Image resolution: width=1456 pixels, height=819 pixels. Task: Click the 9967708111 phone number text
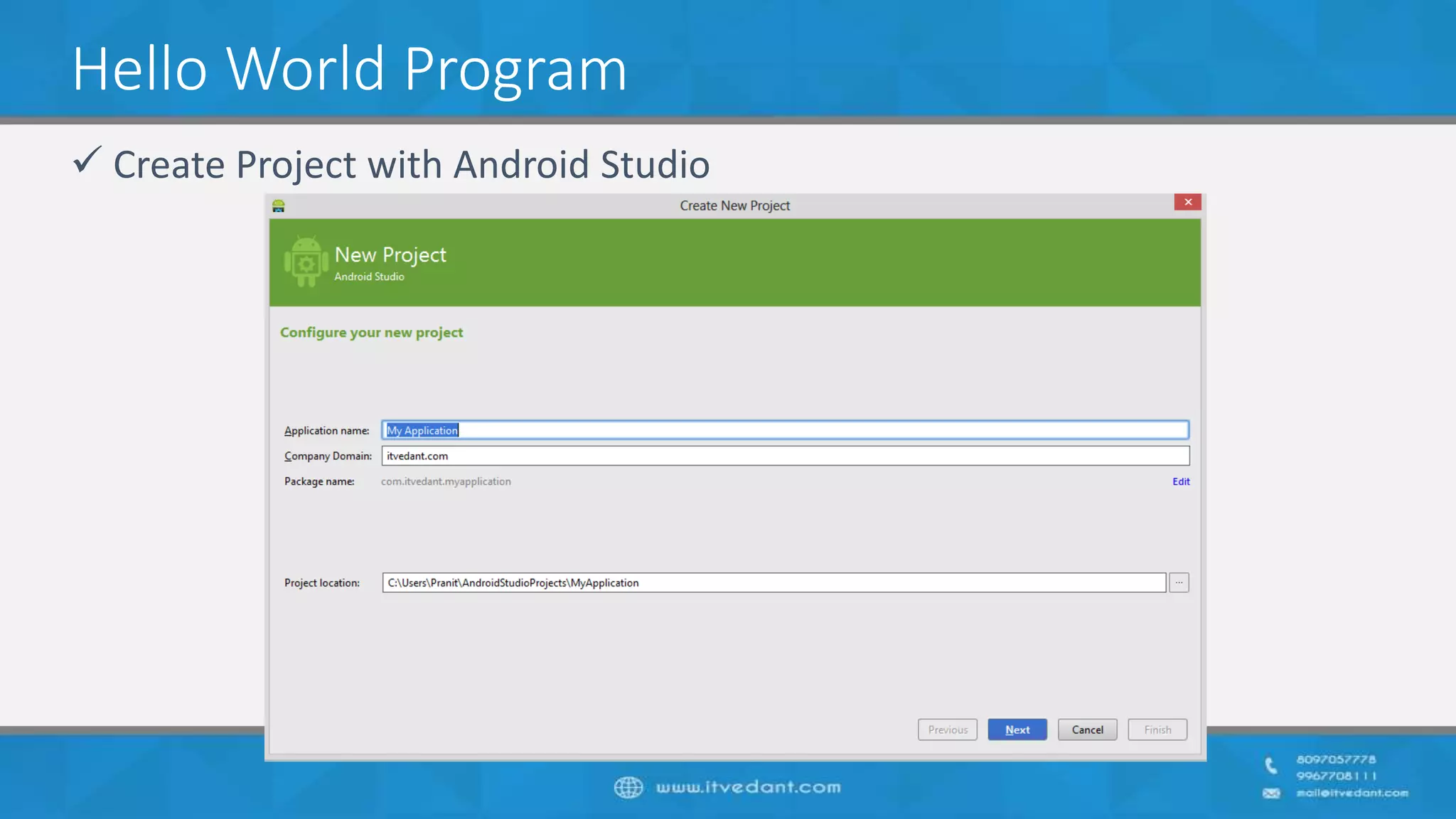click(1336, 776)
